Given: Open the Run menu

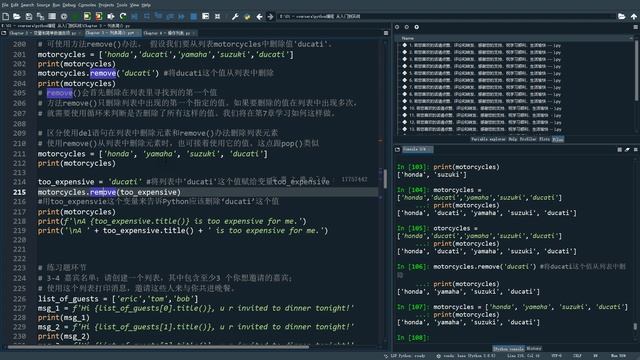Looking at the screenshot, I should (56, 5).
